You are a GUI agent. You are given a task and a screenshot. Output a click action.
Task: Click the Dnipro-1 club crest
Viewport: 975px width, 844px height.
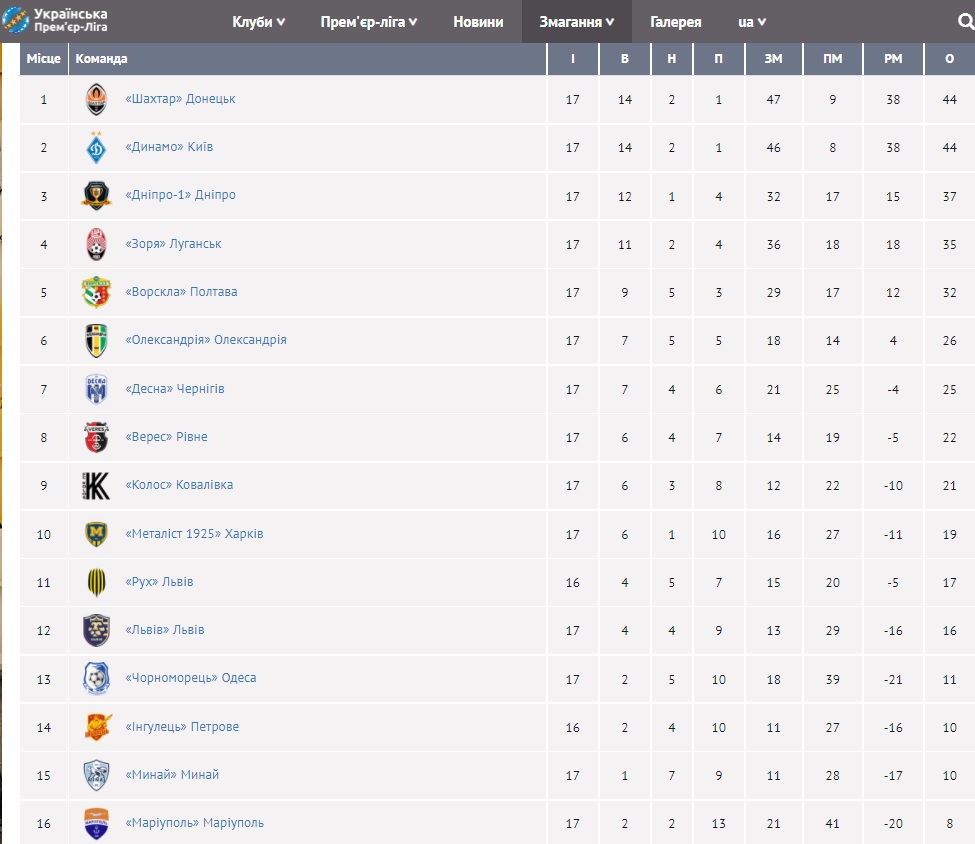[x=96, y=196]
